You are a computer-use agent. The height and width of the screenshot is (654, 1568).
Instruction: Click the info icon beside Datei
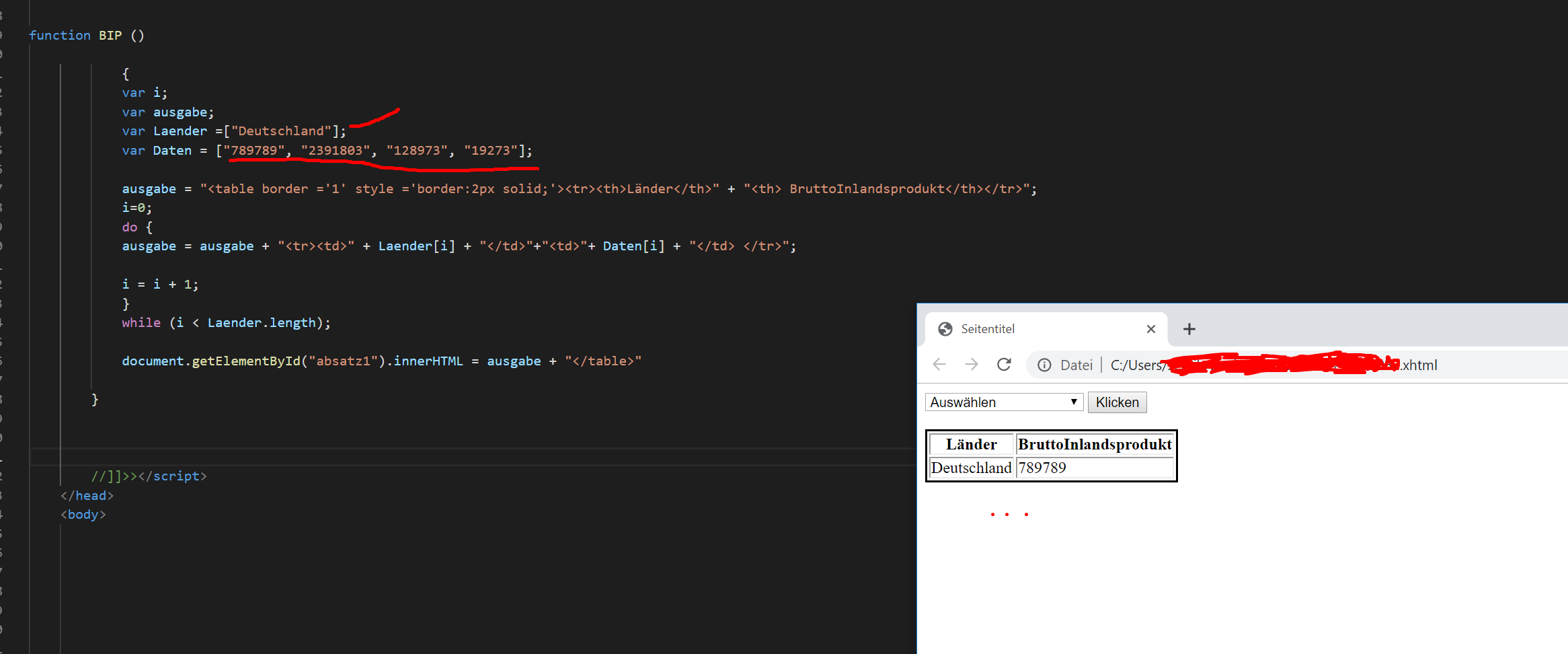[x=1044, y=365]
